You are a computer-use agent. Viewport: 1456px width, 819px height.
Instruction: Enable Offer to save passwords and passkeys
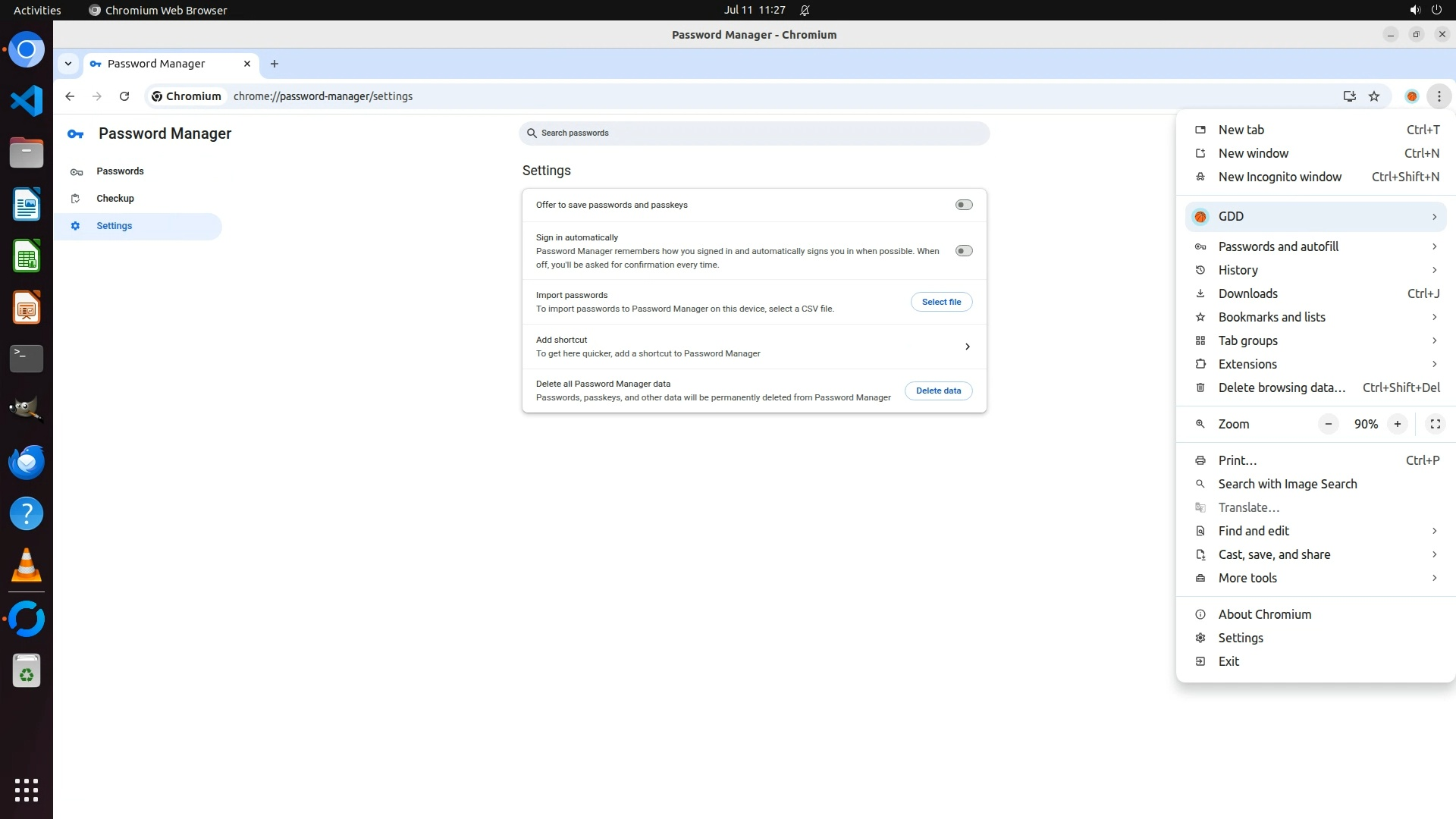point(963,205)
